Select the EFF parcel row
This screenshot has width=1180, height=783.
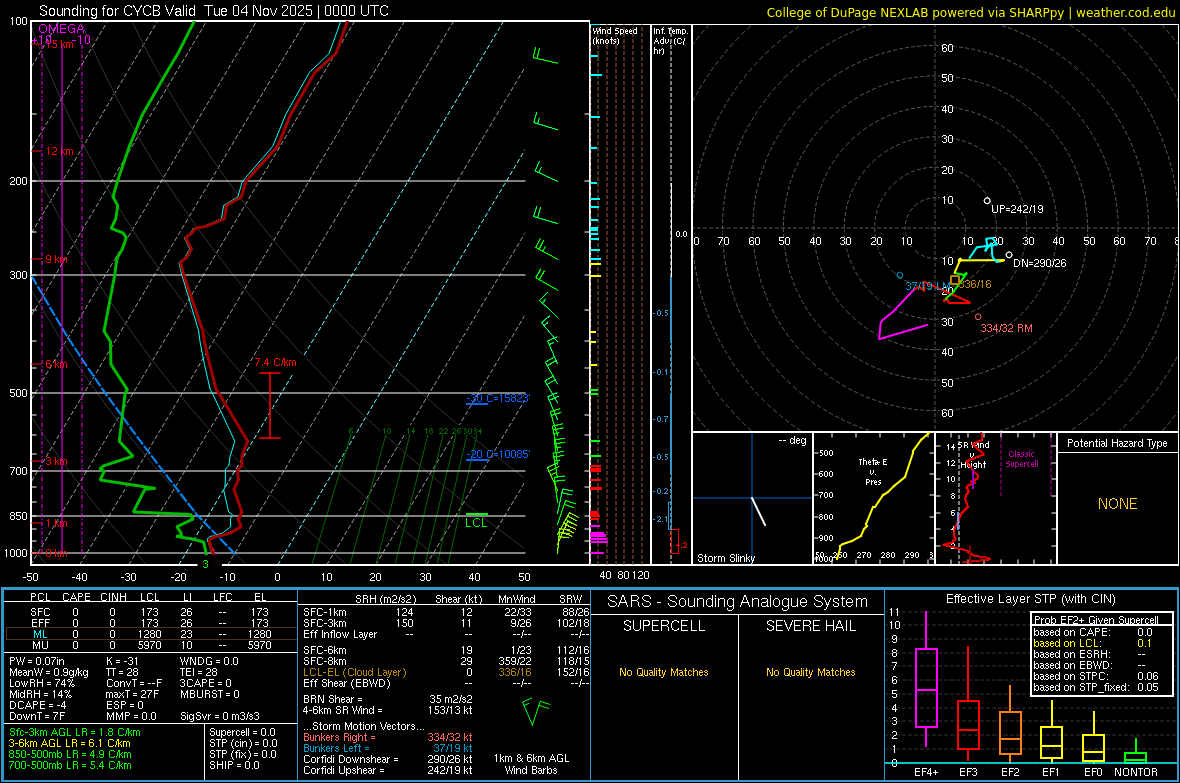pos(149,623)
